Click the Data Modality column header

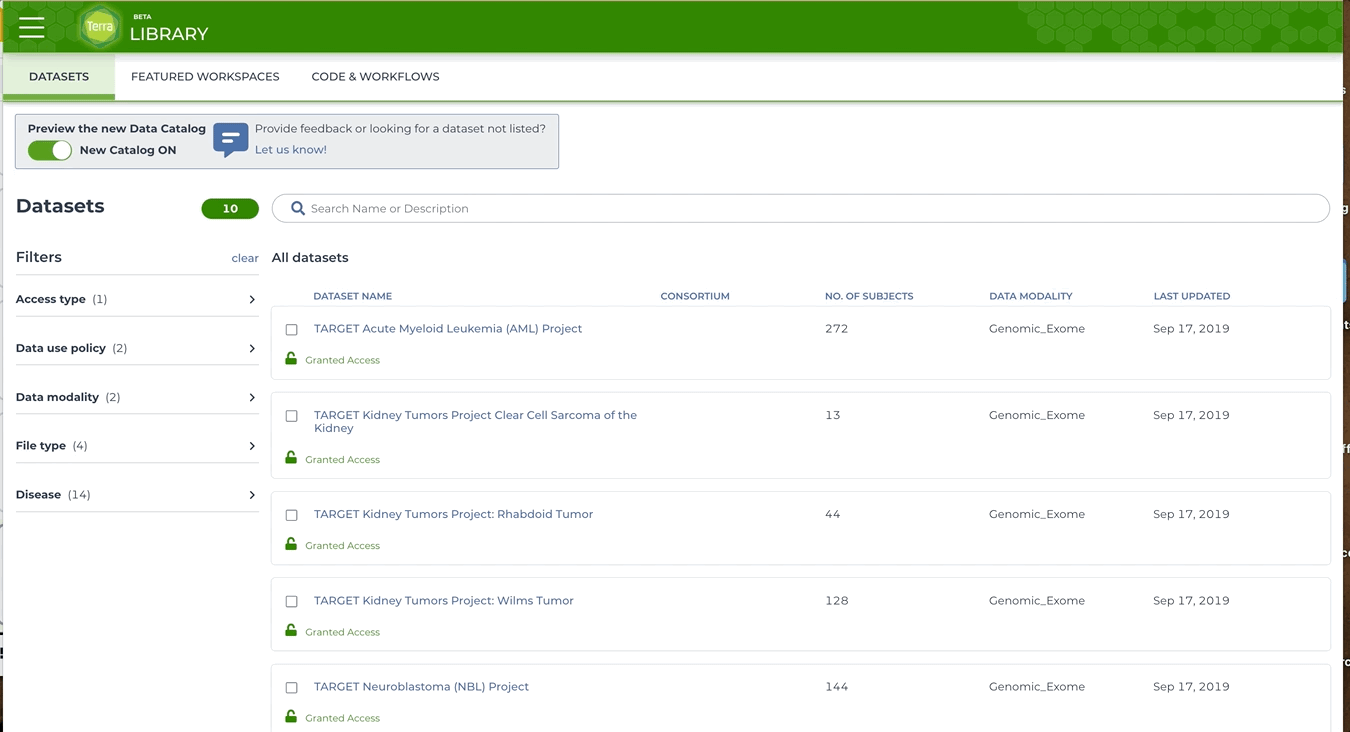[1030, 296]
